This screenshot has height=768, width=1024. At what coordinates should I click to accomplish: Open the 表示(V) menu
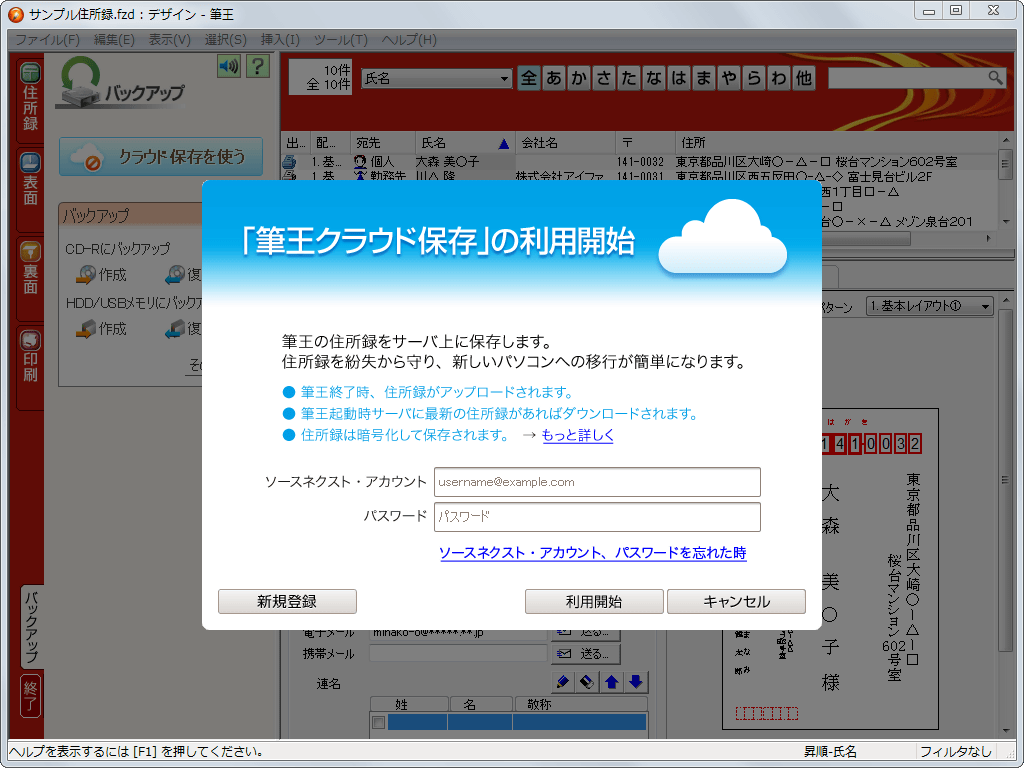169,40
